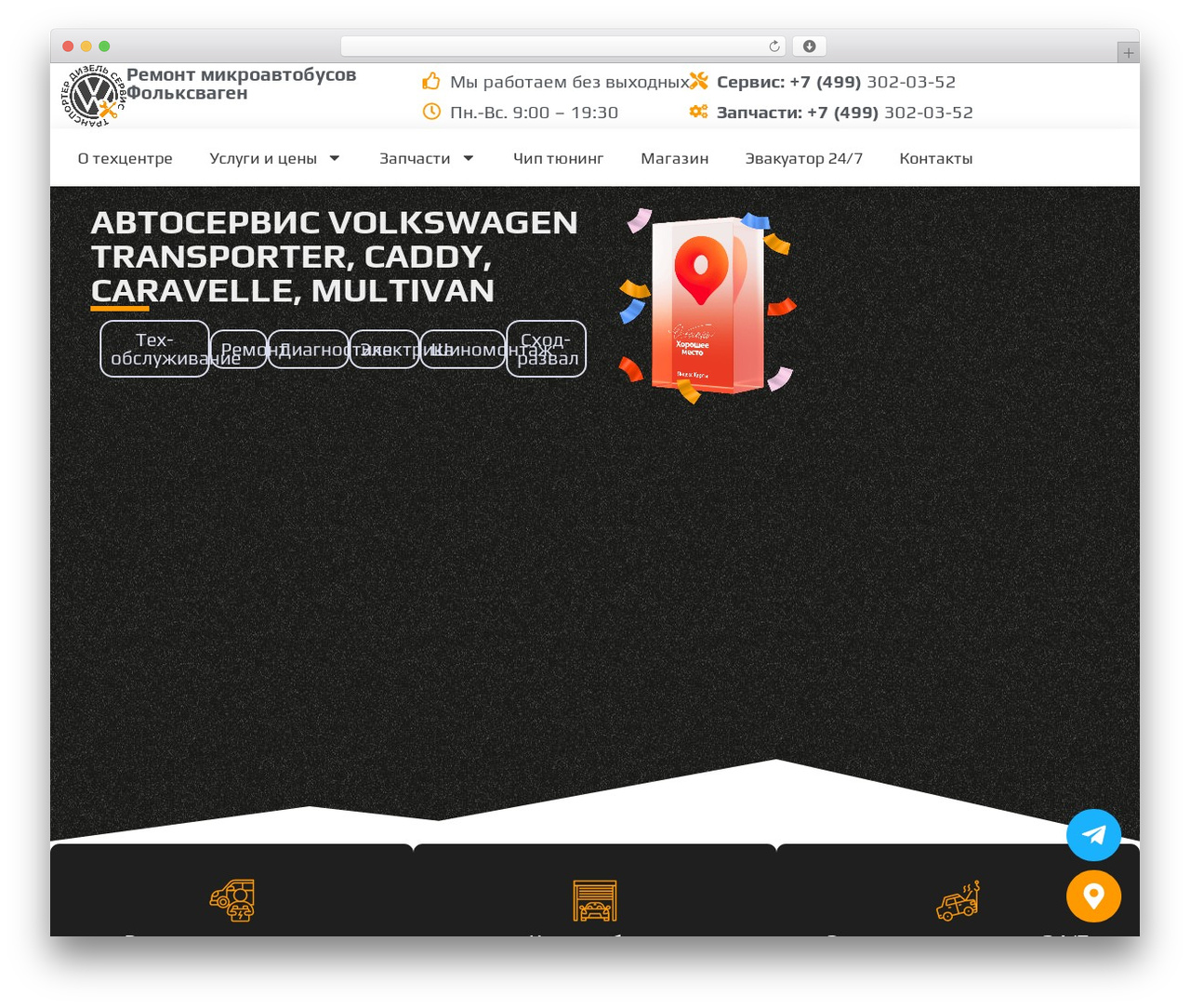Screen dimensions: 1190x1008
Task: Click the wrench icon beside Сервис phone
Action: pyautogui.click(x=698, y=81)
